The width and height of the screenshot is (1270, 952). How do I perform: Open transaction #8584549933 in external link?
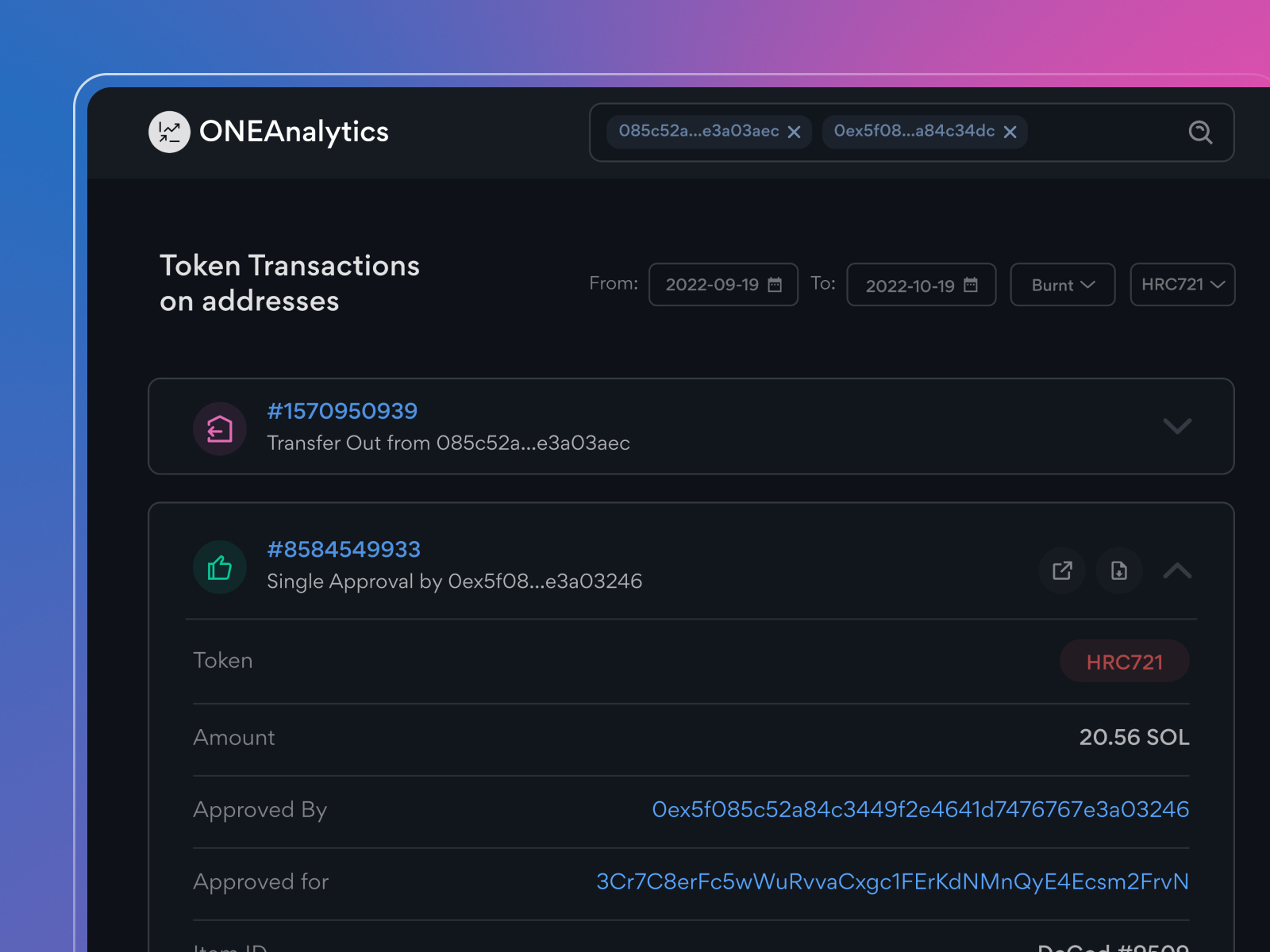pos(1062,570)
